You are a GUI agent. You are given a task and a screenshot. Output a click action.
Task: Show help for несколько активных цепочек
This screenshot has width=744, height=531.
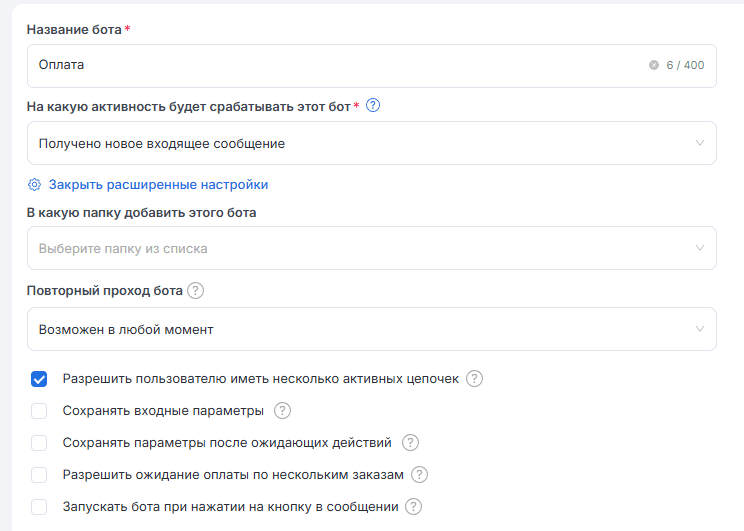(x=474, y=379)
